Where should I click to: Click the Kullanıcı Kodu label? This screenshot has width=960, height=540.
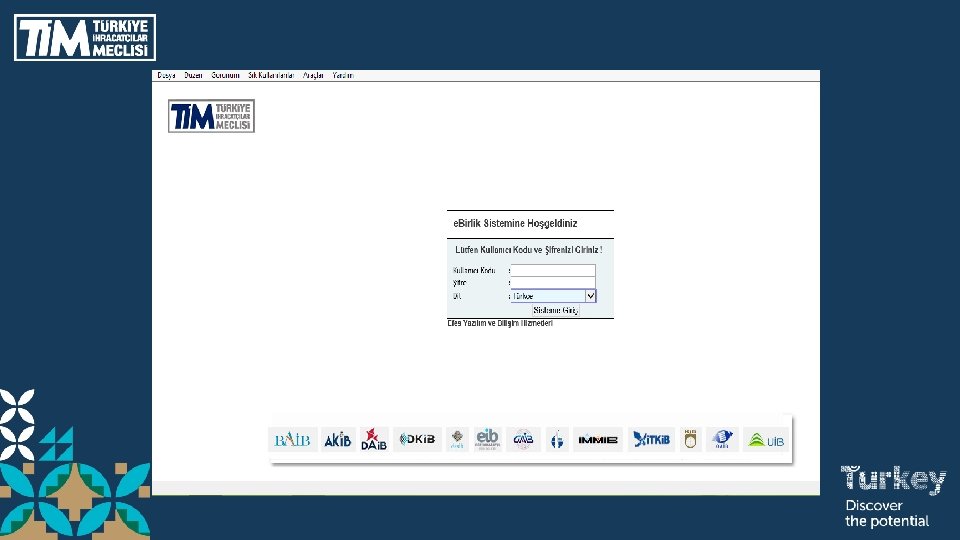coord(474,271)
